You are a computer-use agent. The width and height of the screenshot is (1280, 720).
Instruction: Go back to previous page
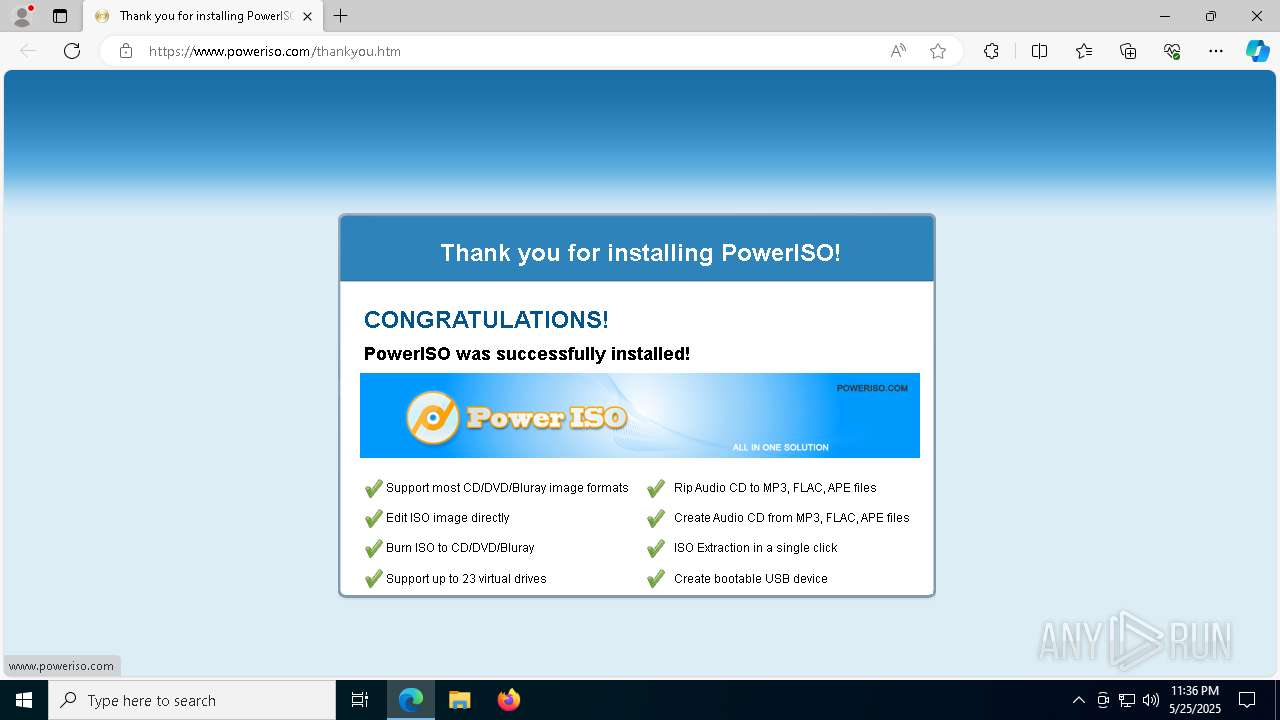click(x=28, y=51)
